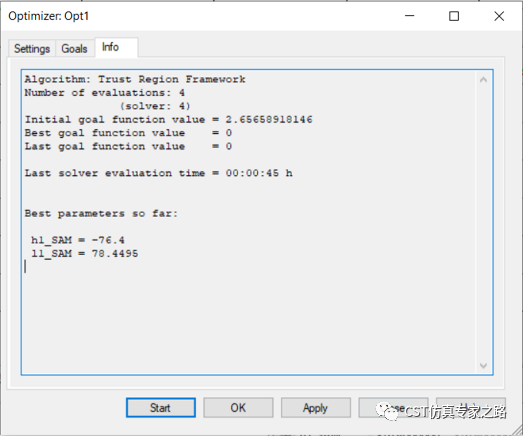The image size is (523, 436).
Task: Click the Initial goal function value line
Action: (168, 119)
